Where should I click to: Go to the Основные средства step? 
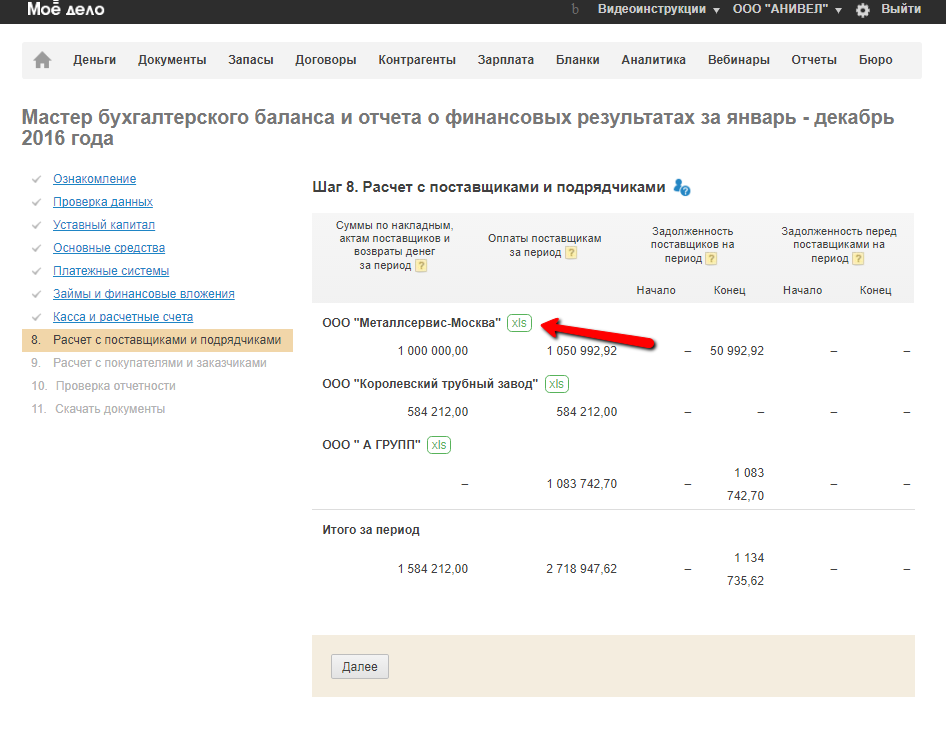pos(109,247)
